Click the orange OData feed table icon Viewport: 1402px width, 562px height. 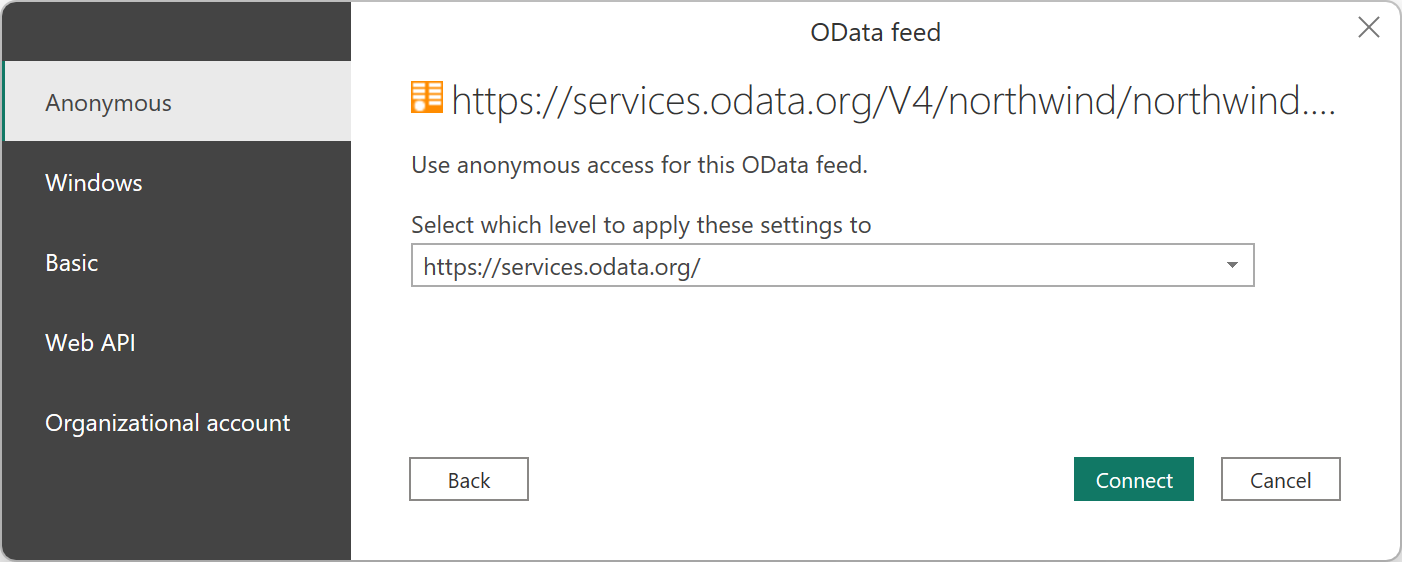pyautogui.click(x=427, y=98)
